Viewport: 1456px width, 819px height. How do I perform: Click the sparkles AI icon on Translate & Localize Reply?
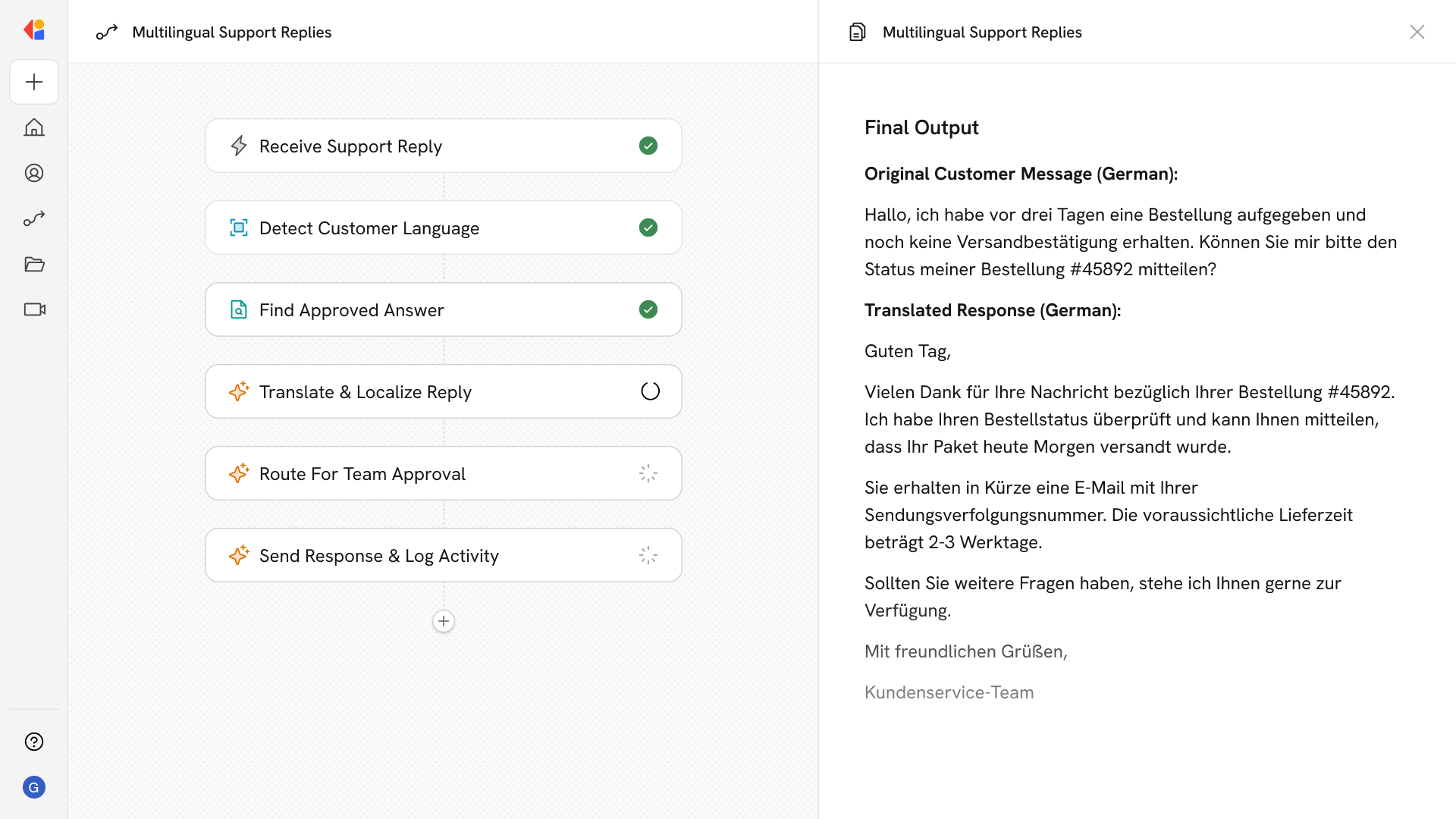pos(239,391)
